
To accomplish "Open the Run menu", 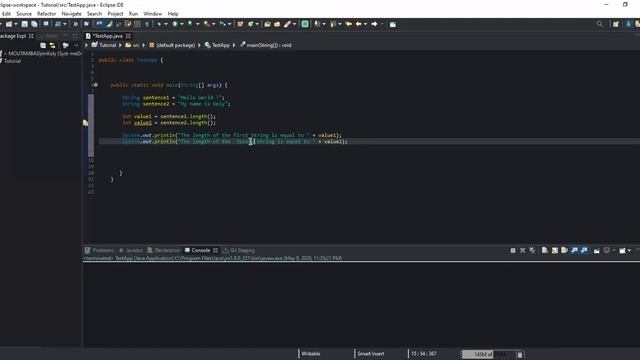I will click(x=133, y=13).
